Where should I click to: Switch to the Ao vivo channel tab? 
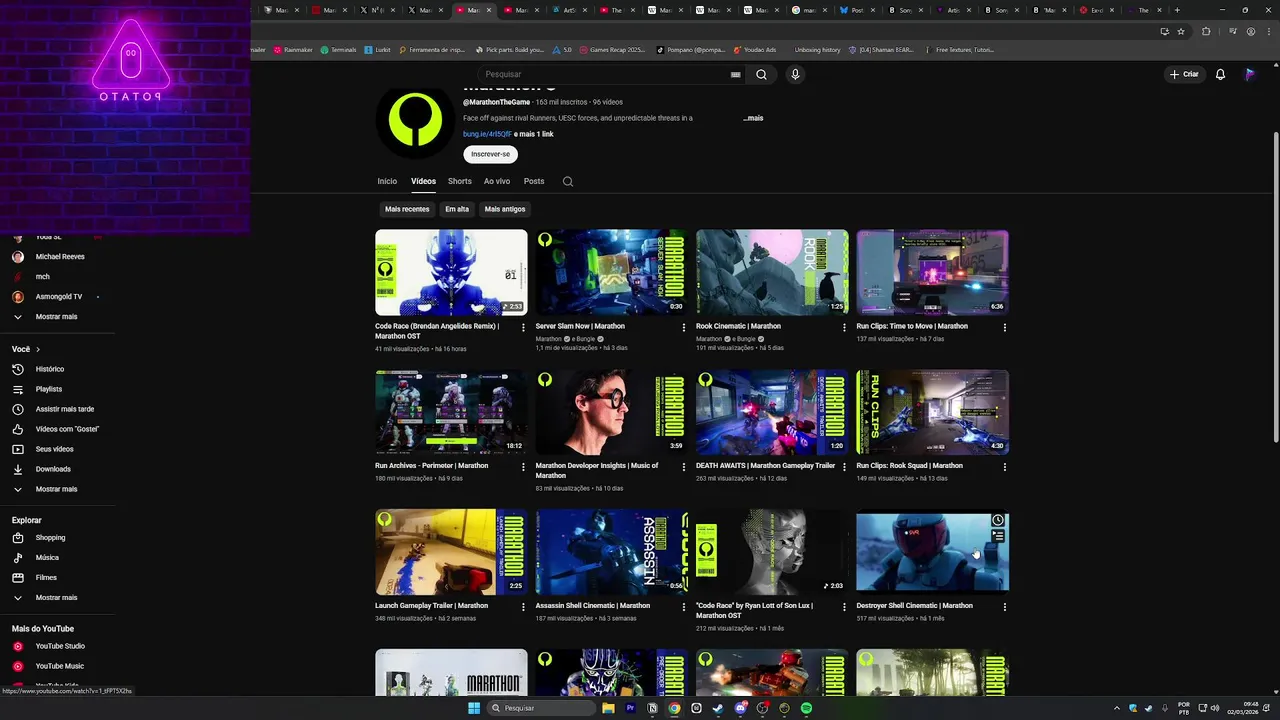pyautogui.click(x=497, y=182)
